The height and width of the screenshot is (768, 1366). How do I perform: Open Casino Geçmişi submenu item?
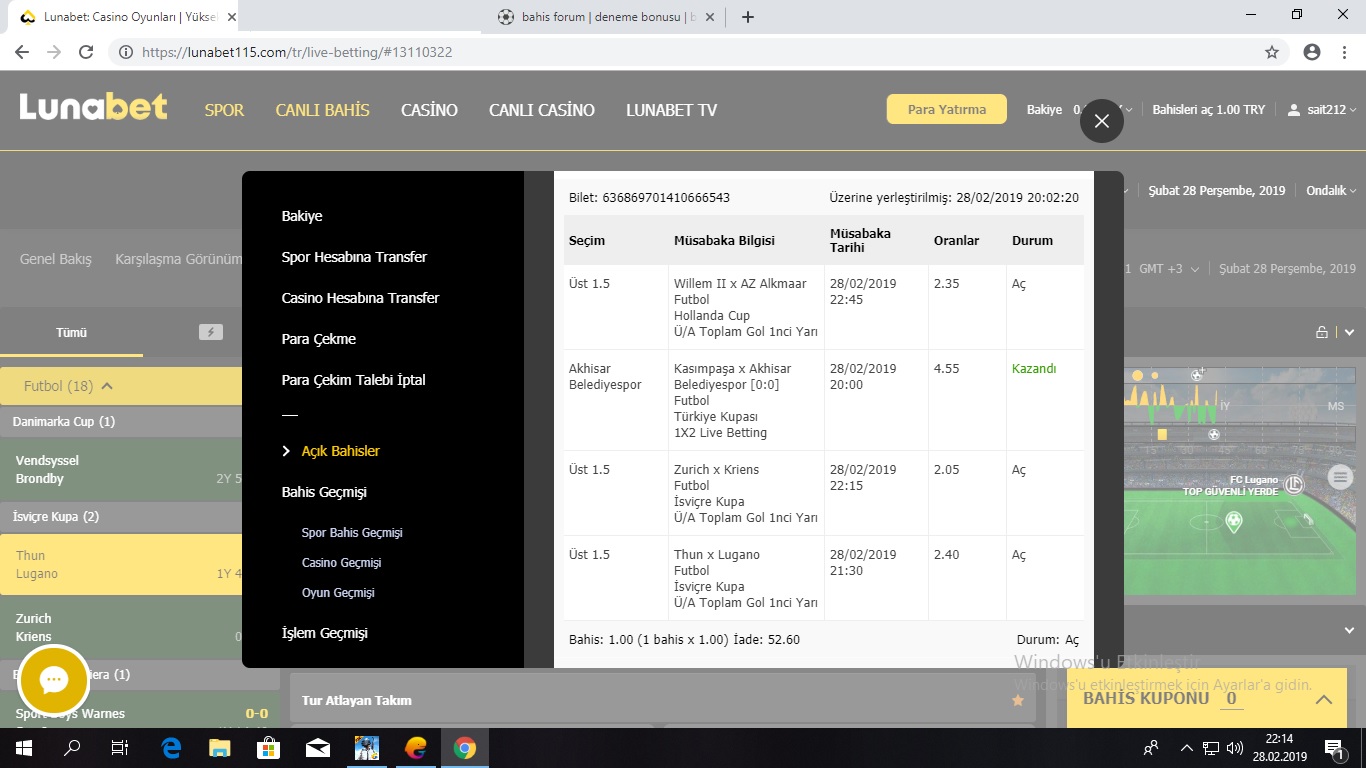point(341,563)
